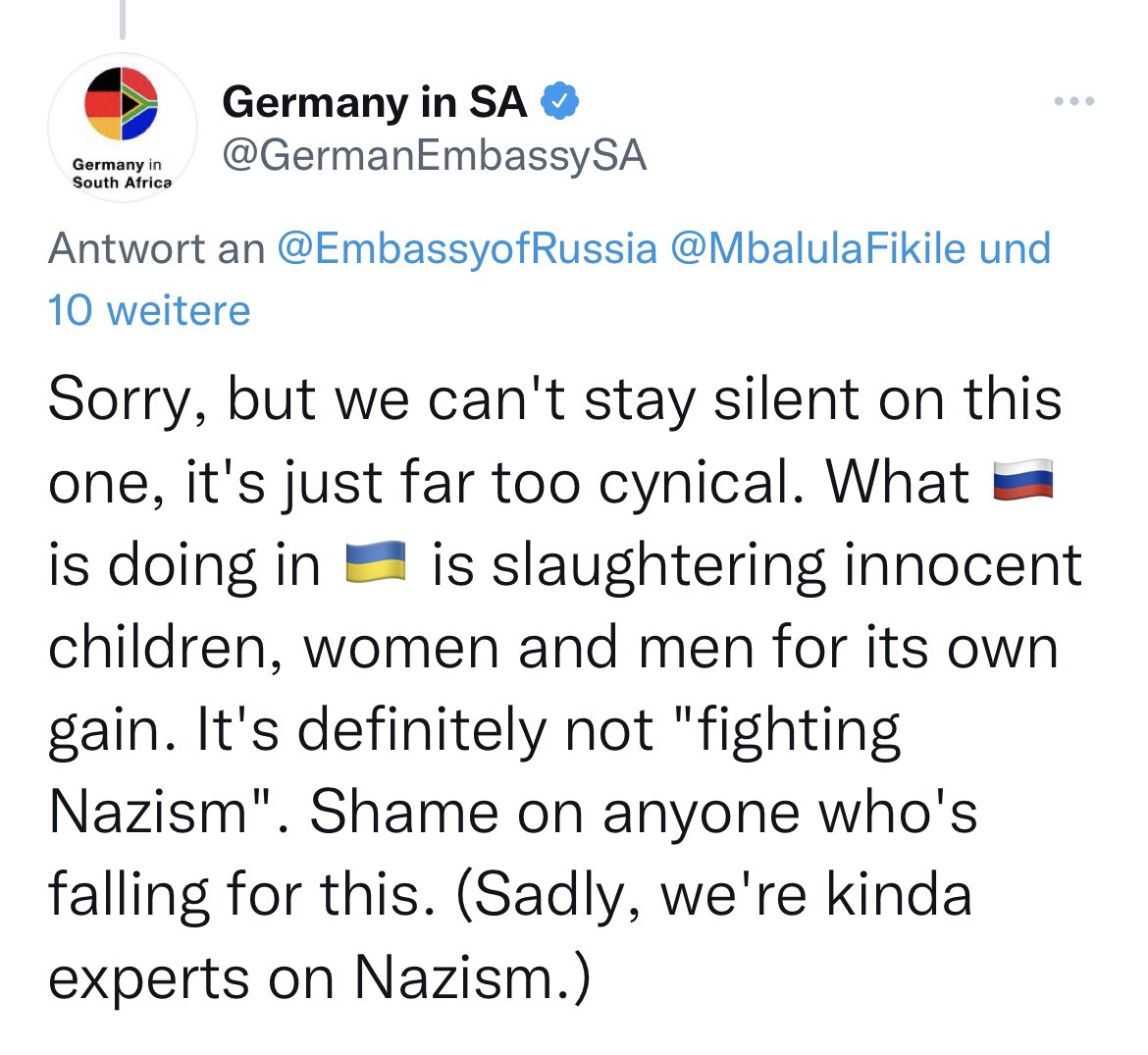The image size is (1148, 1055).
Task: Open the @GermanEmbassySA handle
Action: coord(434,156)
